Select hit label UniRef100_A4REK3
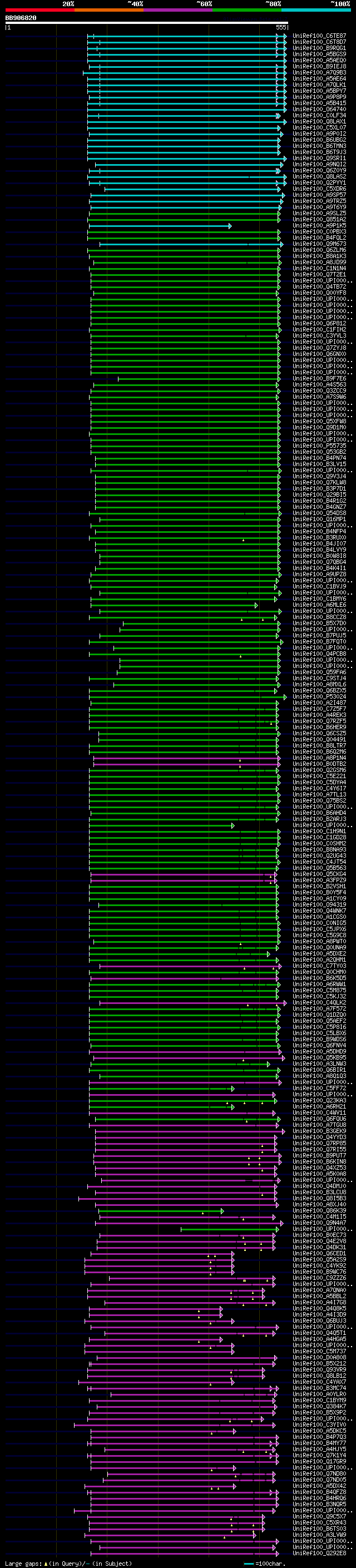This screenshot has height=1568, width=356. [x=319, y=715]
